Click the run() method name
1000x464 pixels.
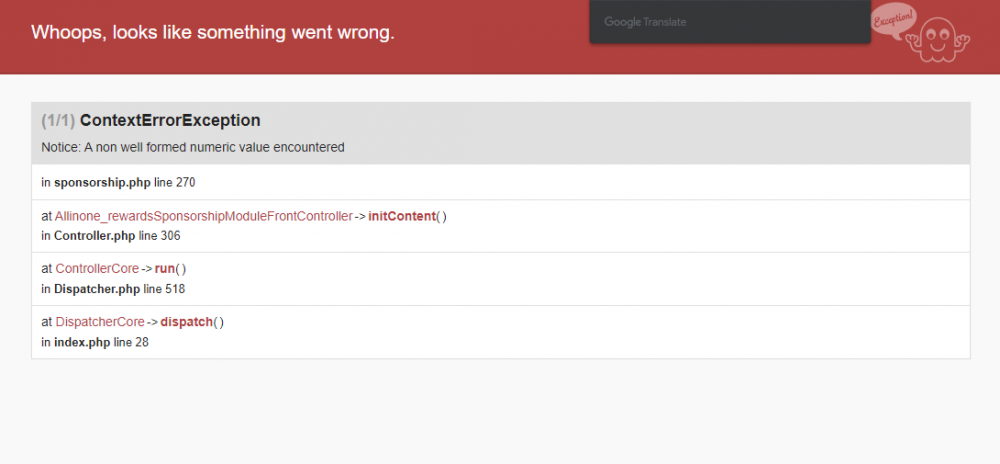tap(165, 269)
